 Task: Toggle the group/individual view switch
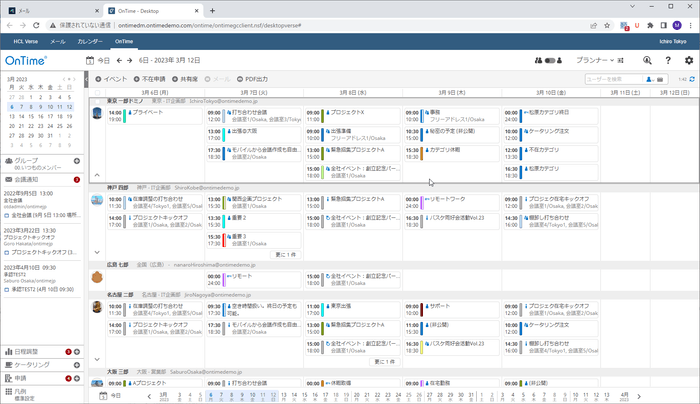pos(554,61)
